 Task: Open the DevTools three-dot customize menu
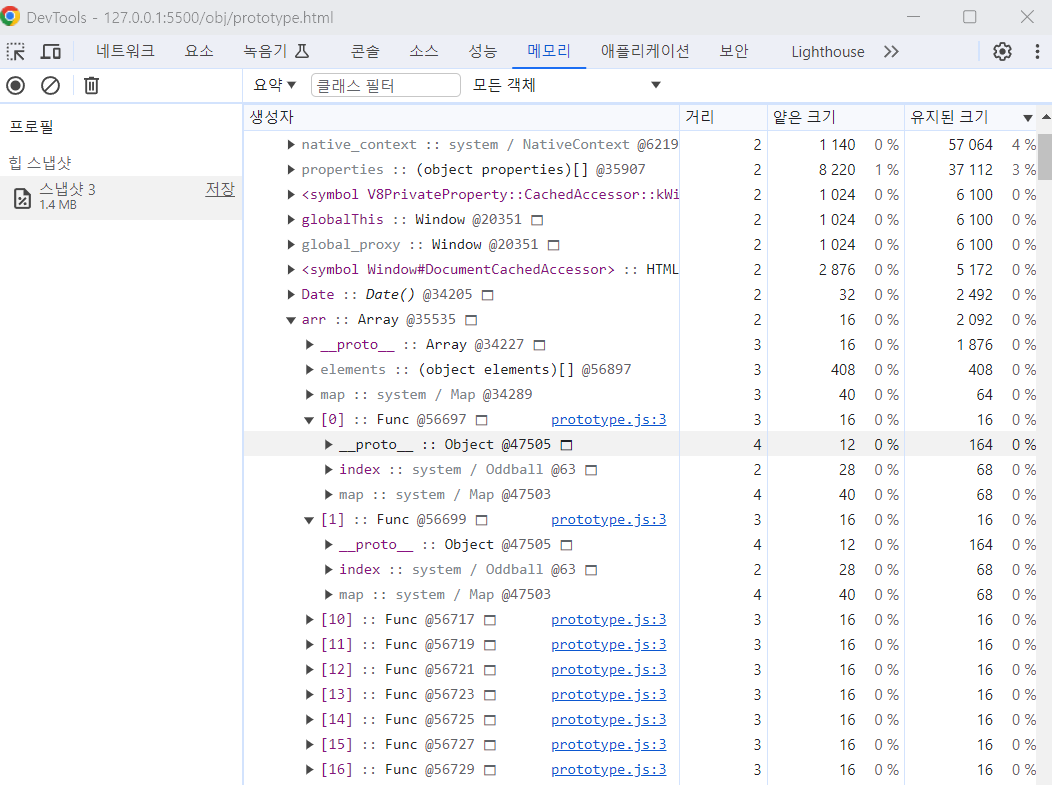[1037, 52]
